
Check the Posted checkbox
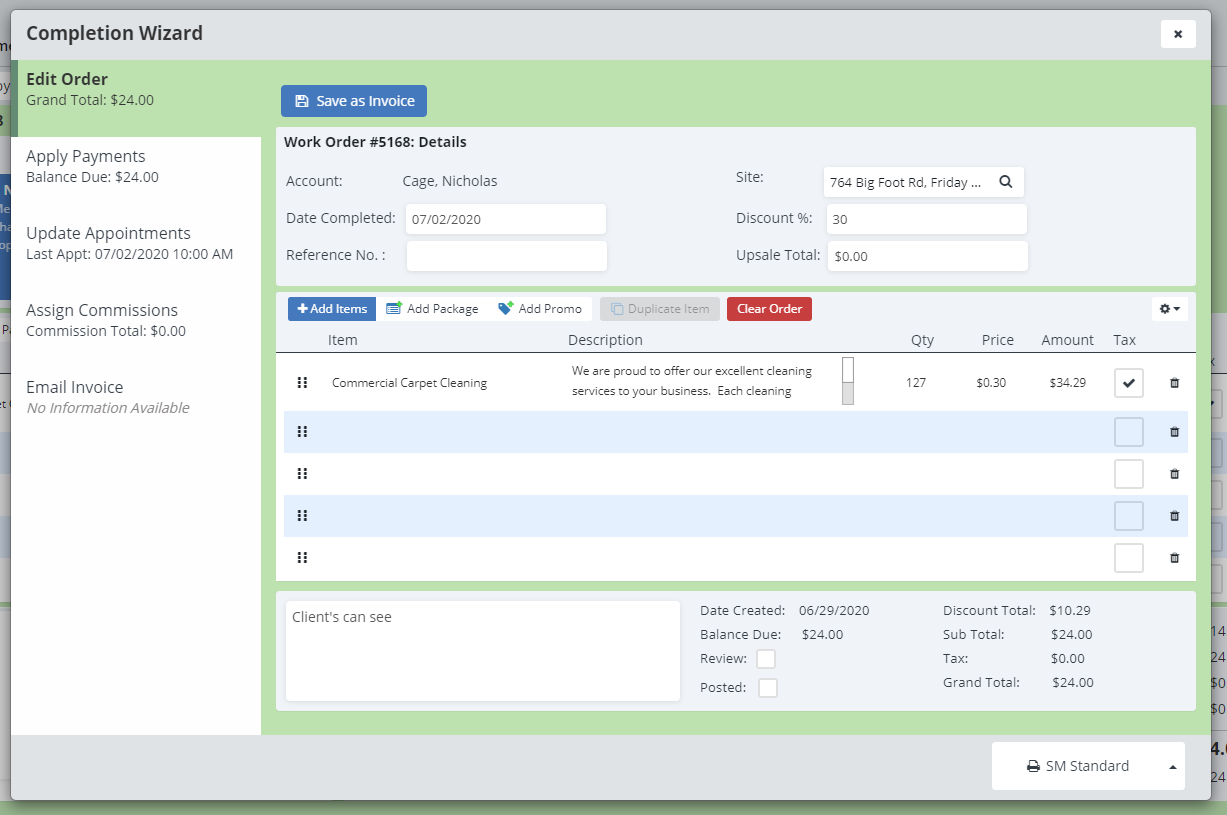click(768, 688)
